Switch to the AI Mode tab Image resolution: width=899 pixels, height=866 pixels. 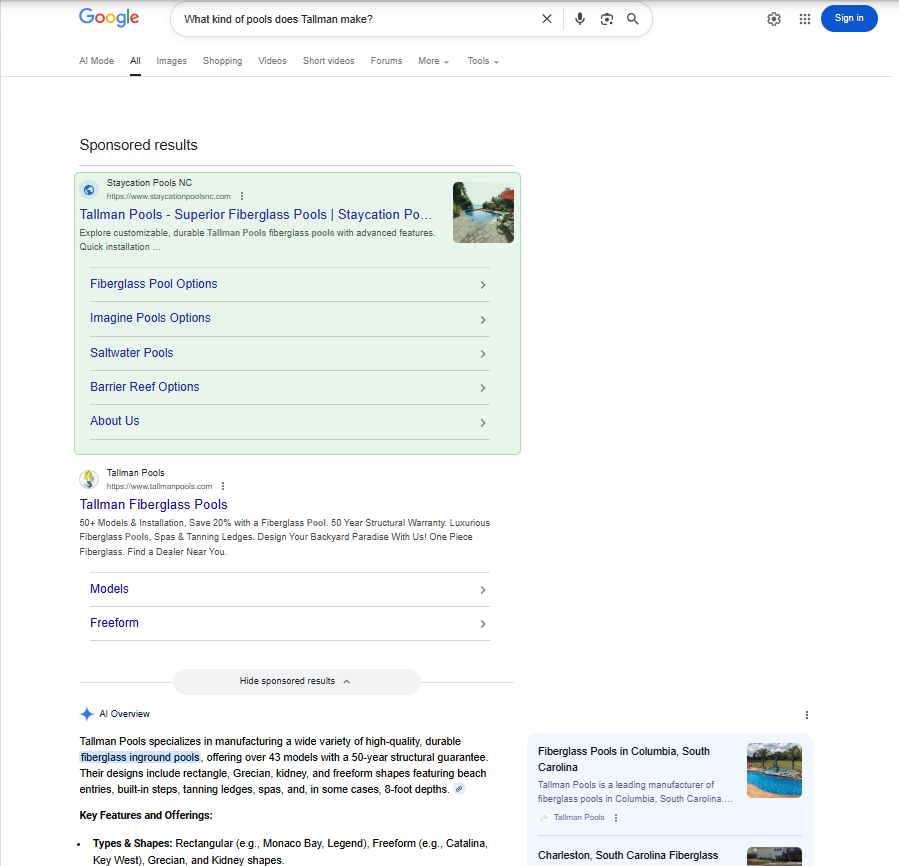pyautogui.click(x=96, y=61)
